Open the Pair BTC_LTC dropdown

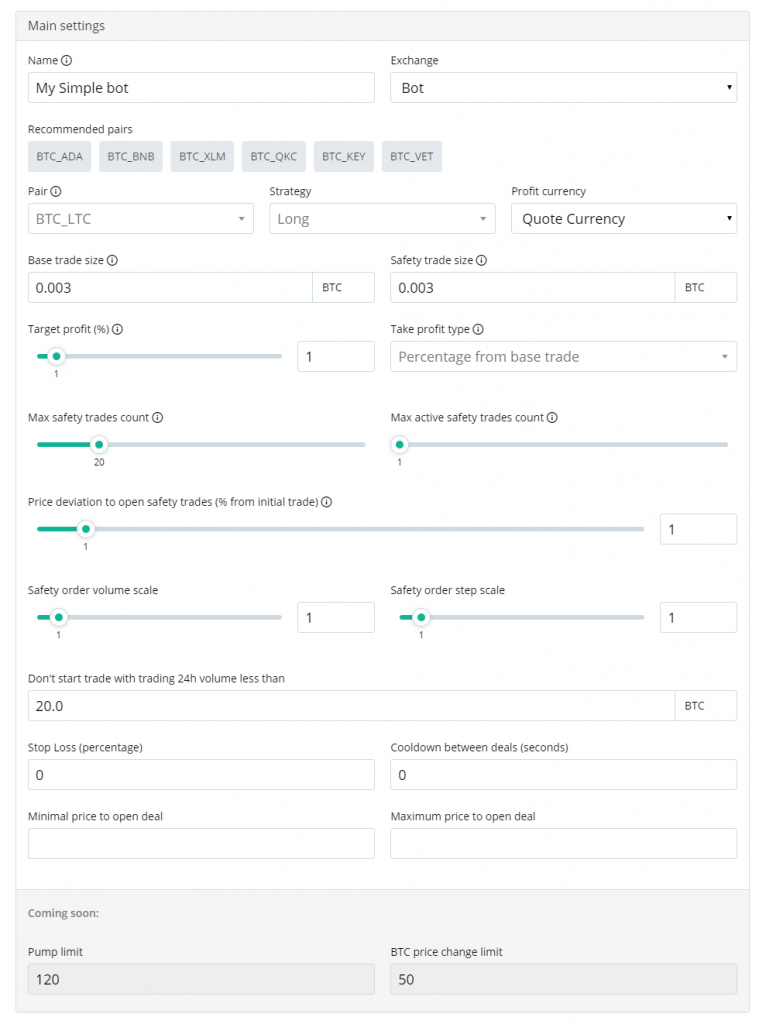140,219
